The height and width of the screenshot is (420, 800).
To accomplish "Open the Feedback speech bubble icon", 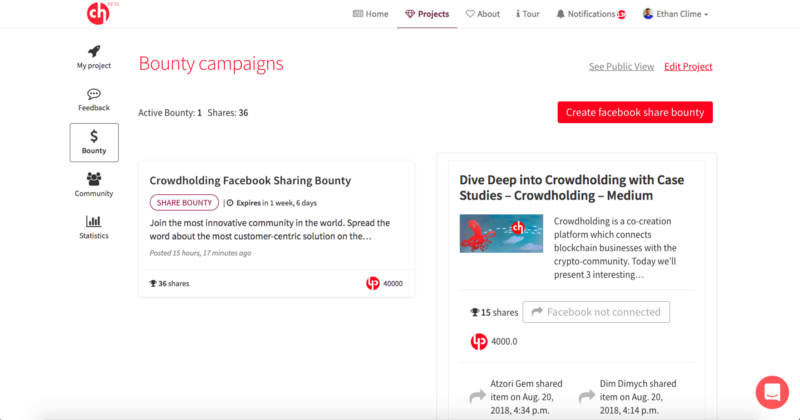I will click(94, 94).
